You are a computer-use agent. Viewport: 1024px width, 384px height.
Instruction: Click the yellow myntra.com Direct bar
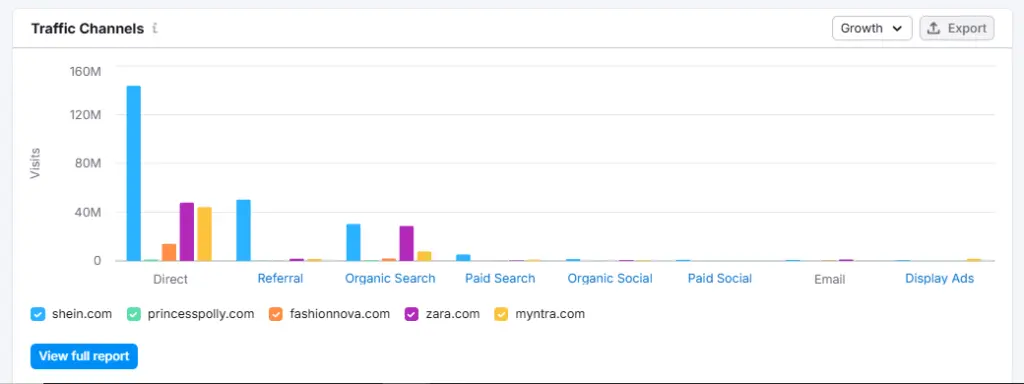(x=204, y=234)
